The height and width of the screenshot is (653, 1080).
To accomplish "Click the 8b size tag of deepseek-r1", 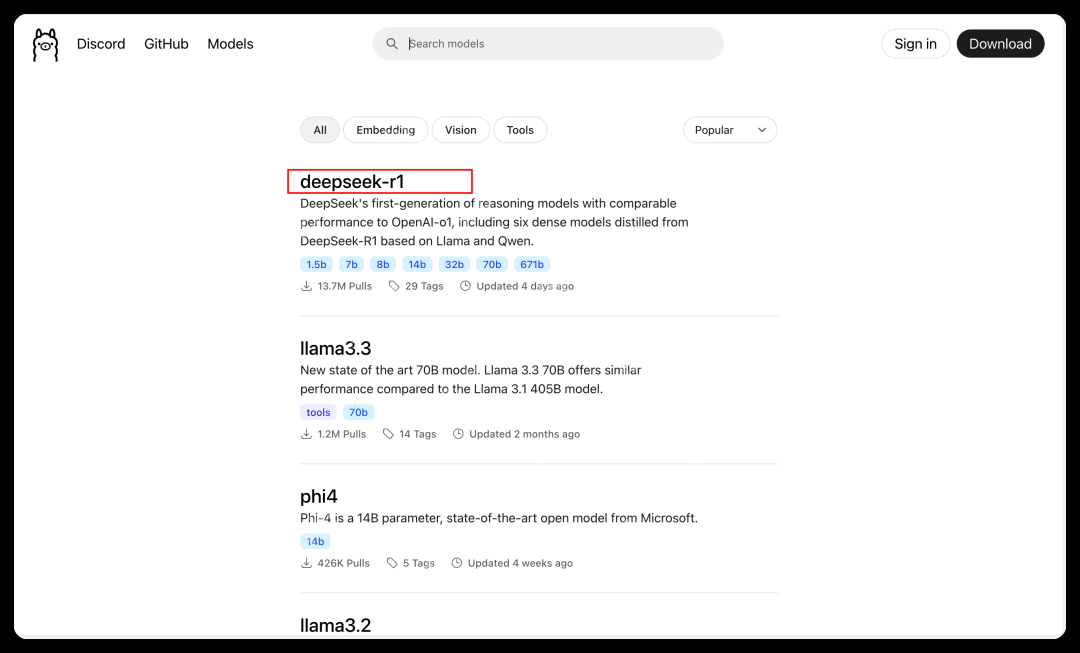I will pyautogui.click(x=383, y=265).
